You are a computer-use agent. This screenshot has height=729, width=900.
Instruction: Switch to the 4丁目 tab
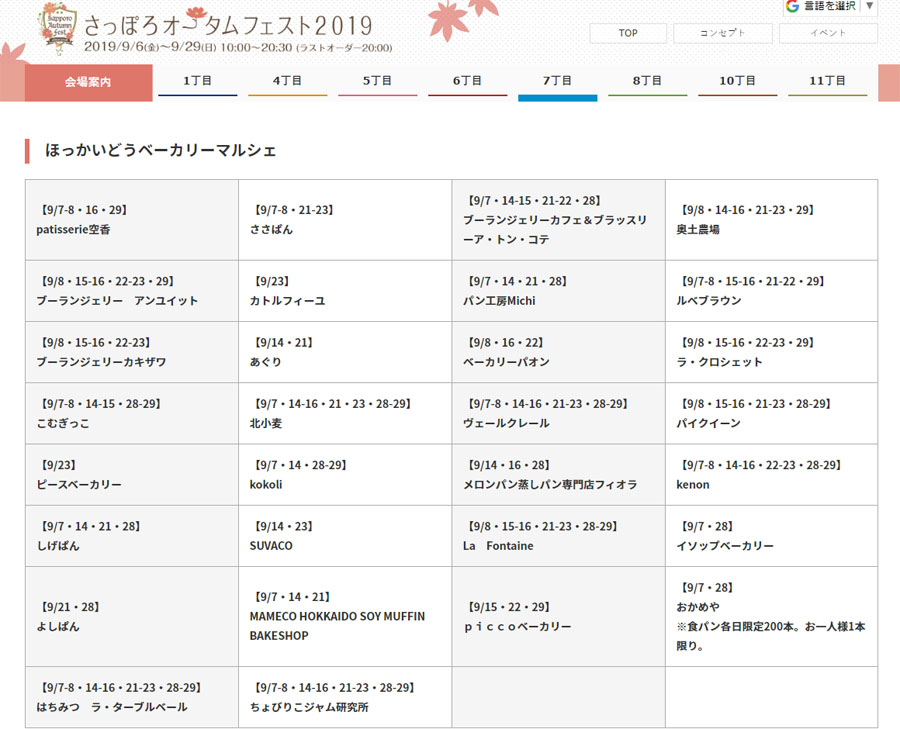coord(287,81)
